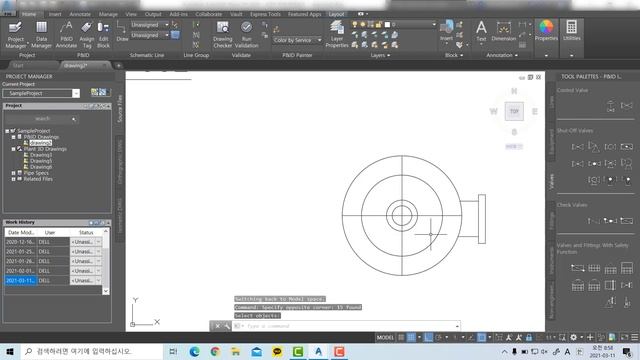Switch to the Manage ribbon tab
This screenshot has width=640, height=360.
[x=108, y=14]
